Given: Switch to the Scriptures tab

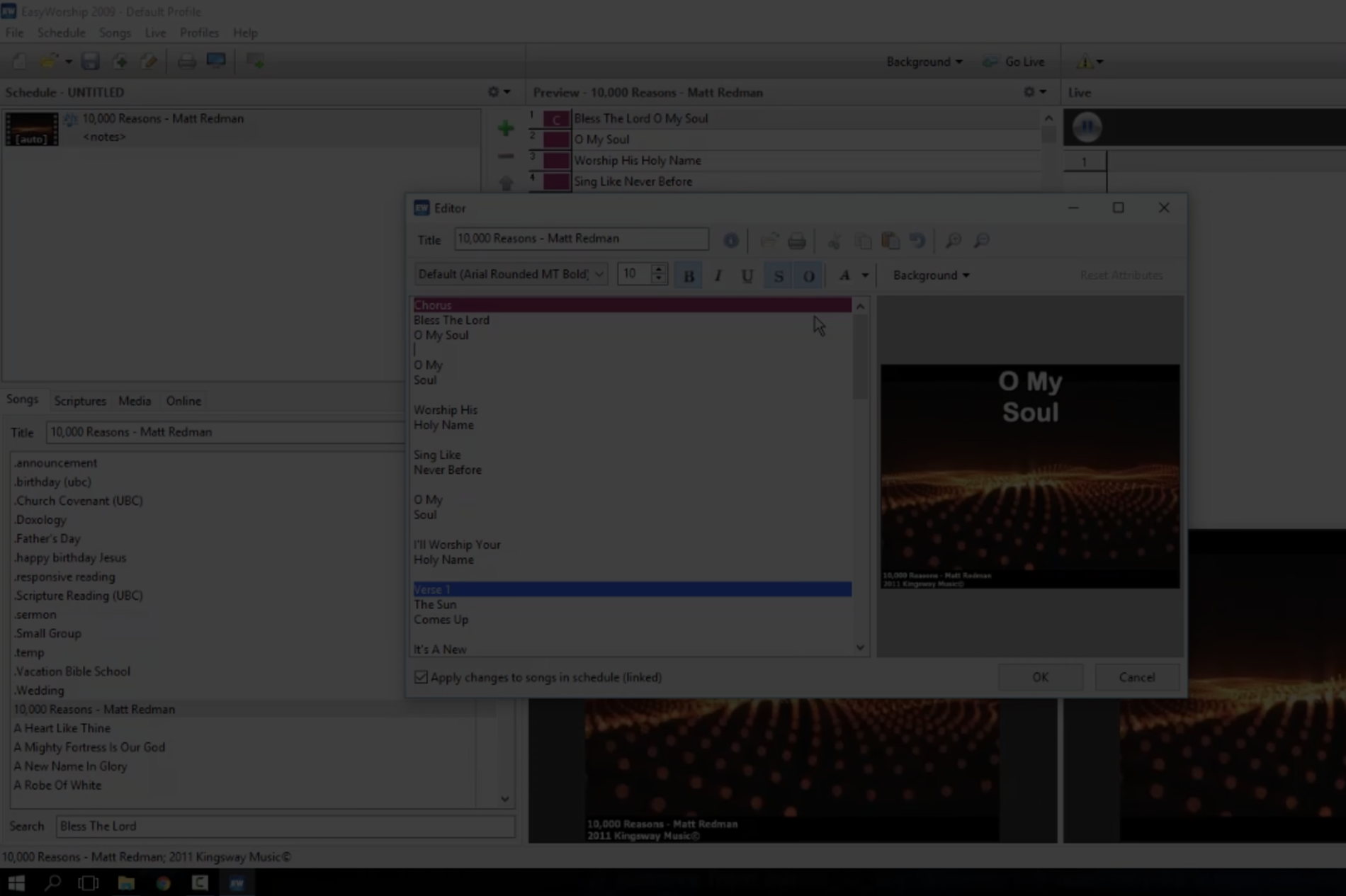Looking at the screenshot, I should point(80,400).
